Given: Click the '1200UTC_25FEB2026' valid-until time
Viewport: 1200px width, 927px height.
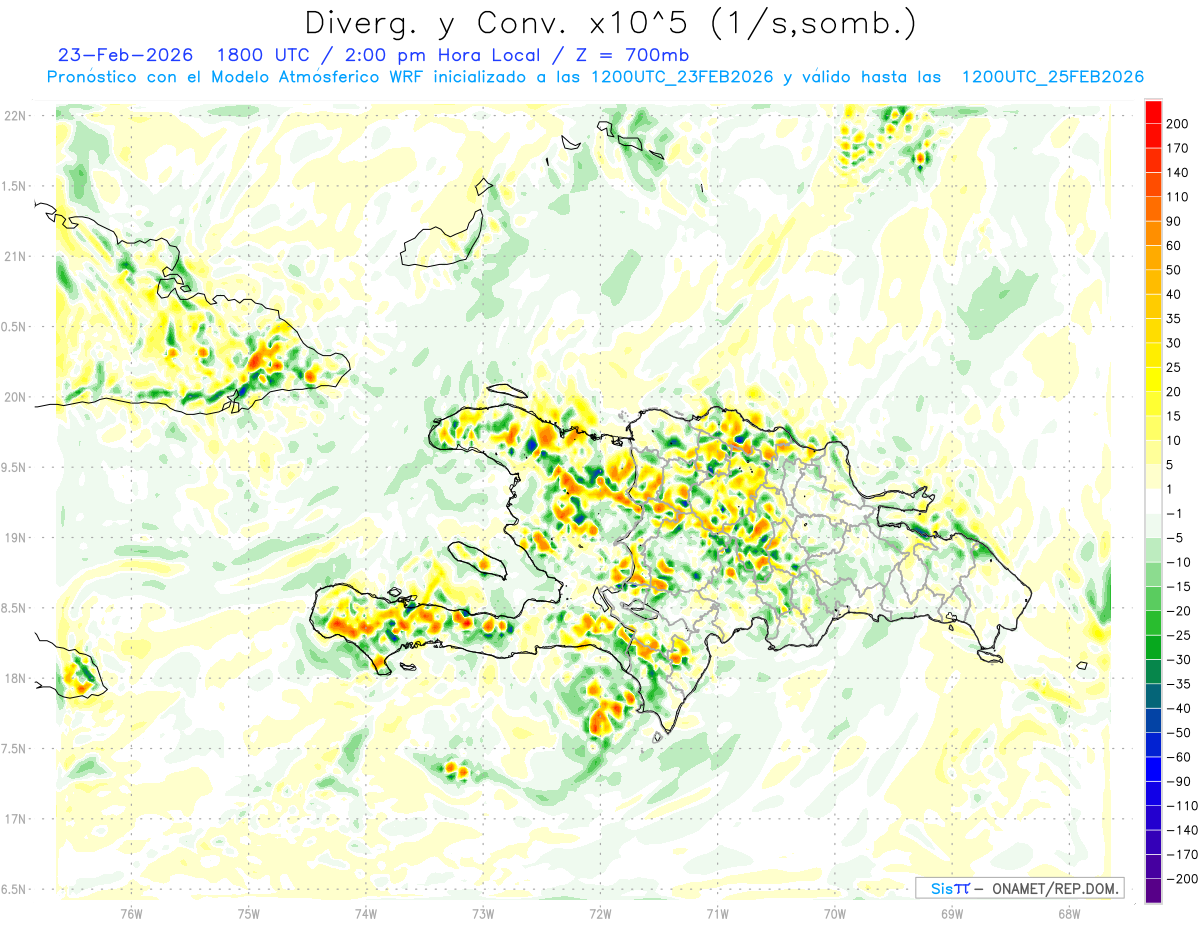Looking at the screenshot, I should click(1052, 77).
